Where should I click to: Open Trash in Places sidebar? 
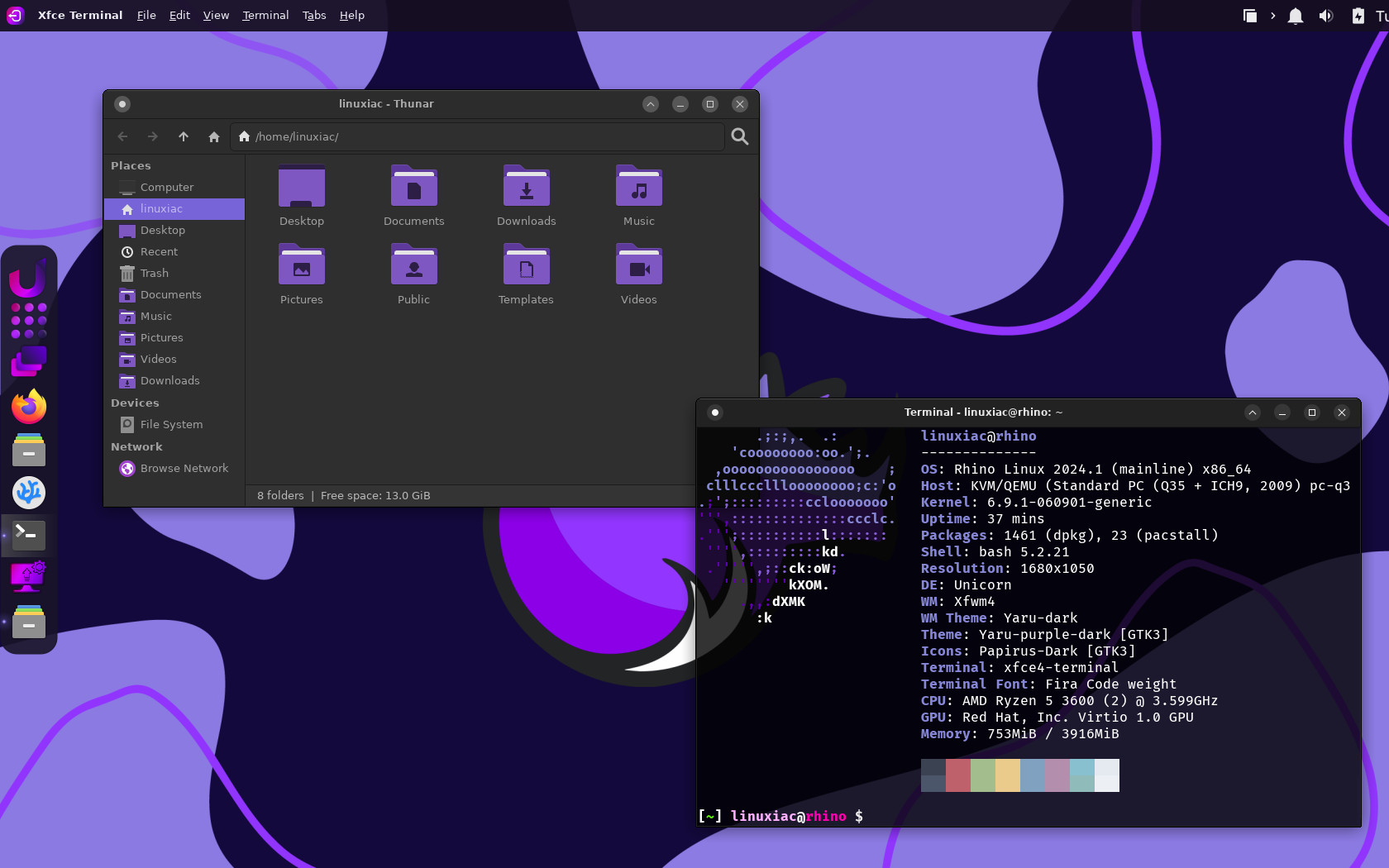[174, 274]
